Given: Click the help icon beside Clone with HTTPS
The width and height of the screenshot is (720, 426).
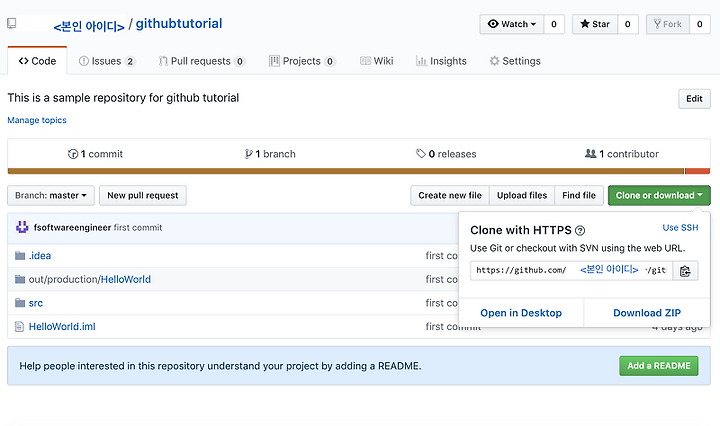Looking at the screenshot, I should click(579, 230).
